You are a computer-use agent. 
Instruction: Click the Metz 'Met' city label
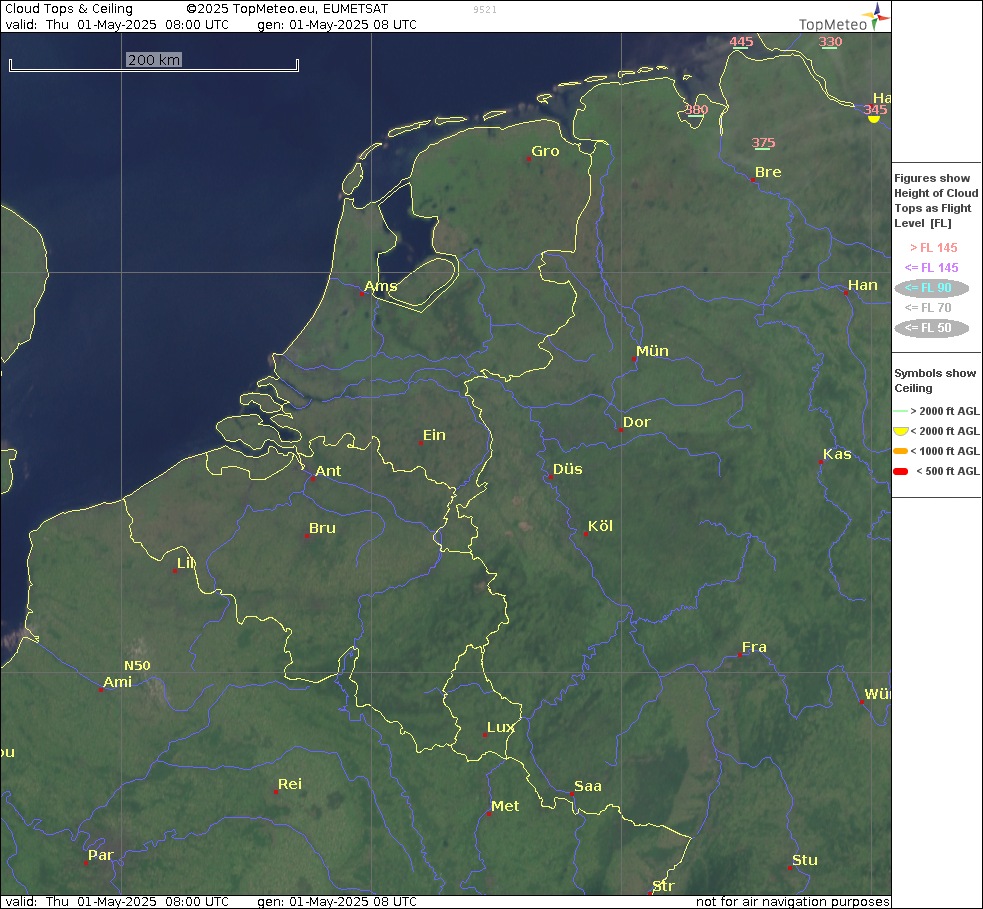505,806
